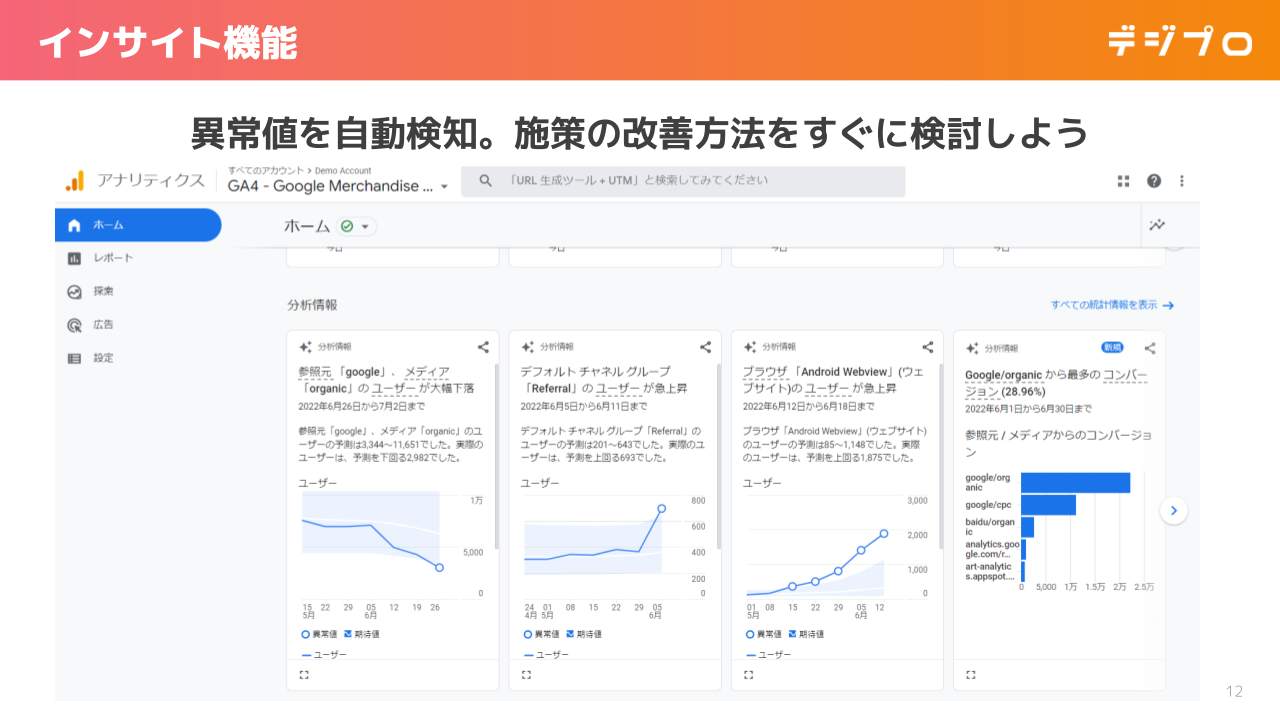Click the google/organic bar in the conversion chart
The image size is (1280, 720).
pos(1075,483)
